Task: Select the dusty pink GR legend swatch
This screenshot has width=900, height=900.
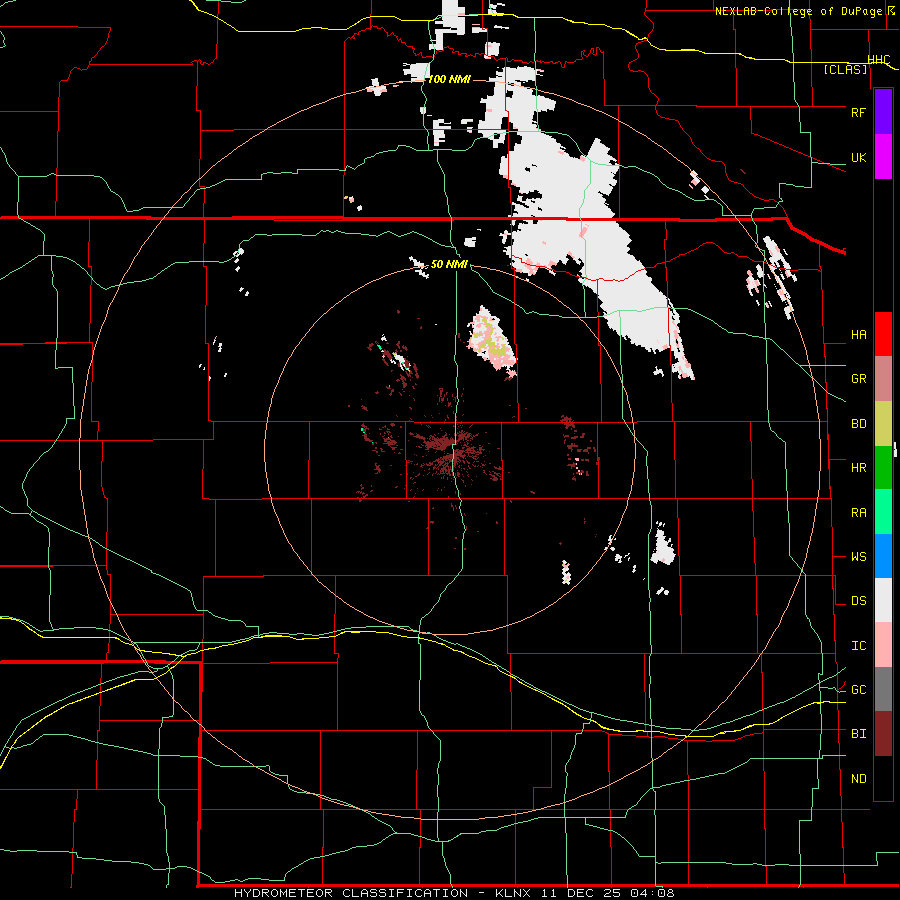Action: coord(883,379)
